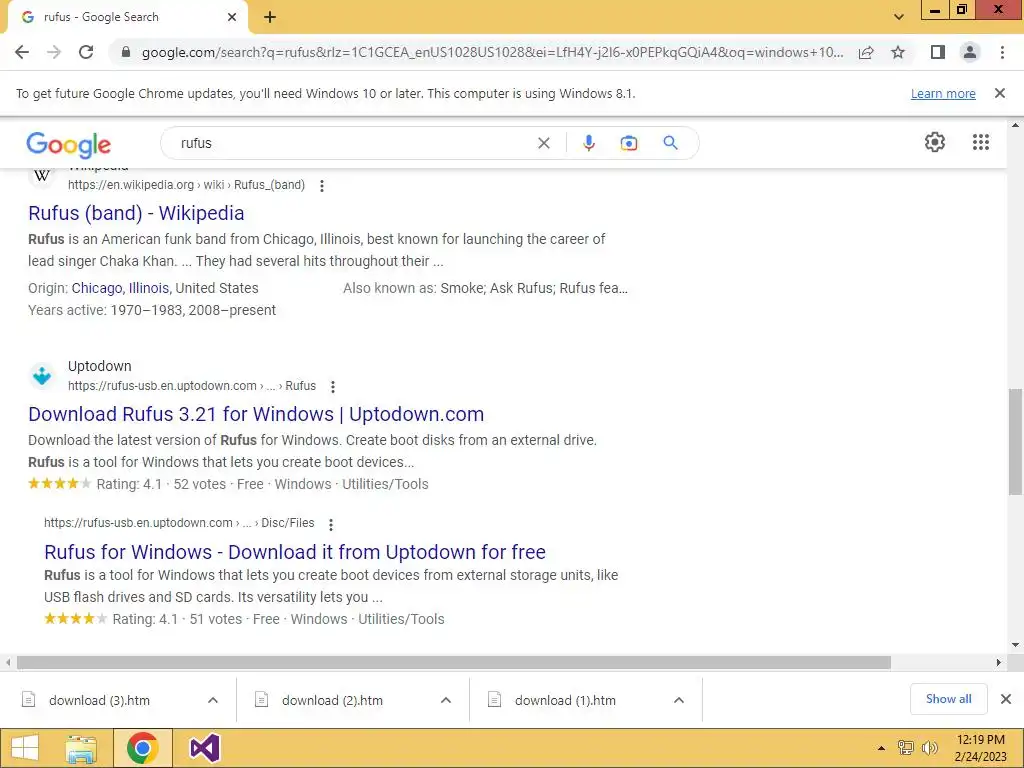
Task: Open more options for Uptodown result
Action: pyautogui.click(x=332, y=387)
